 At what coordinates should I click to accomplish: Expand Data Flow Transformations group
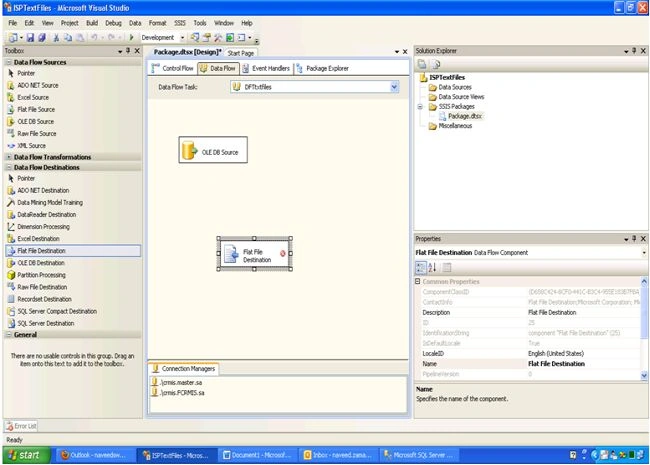point(9,157)
